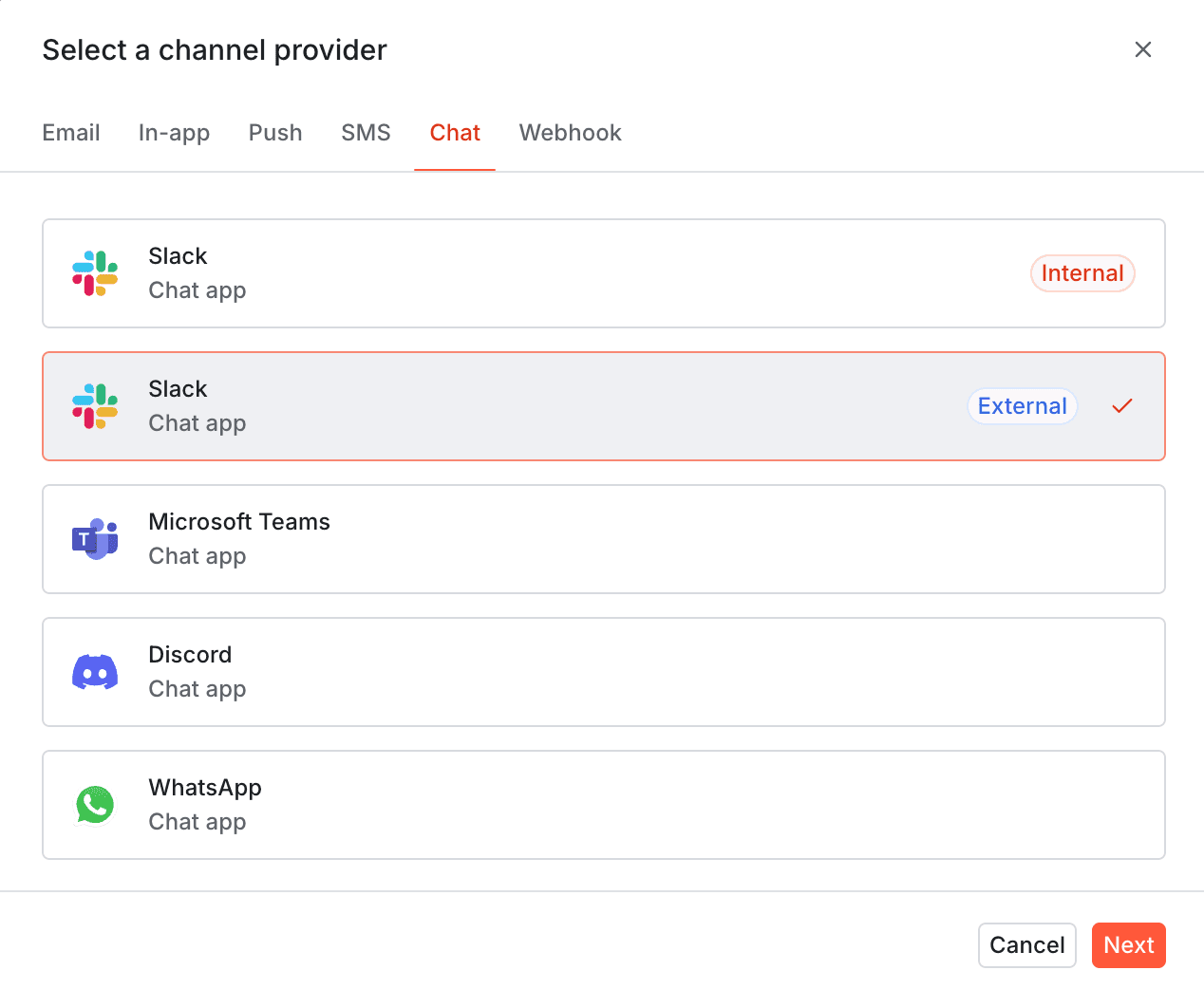Click 'Chat app' text under Microsoft Teams

[x=198, y=556]
